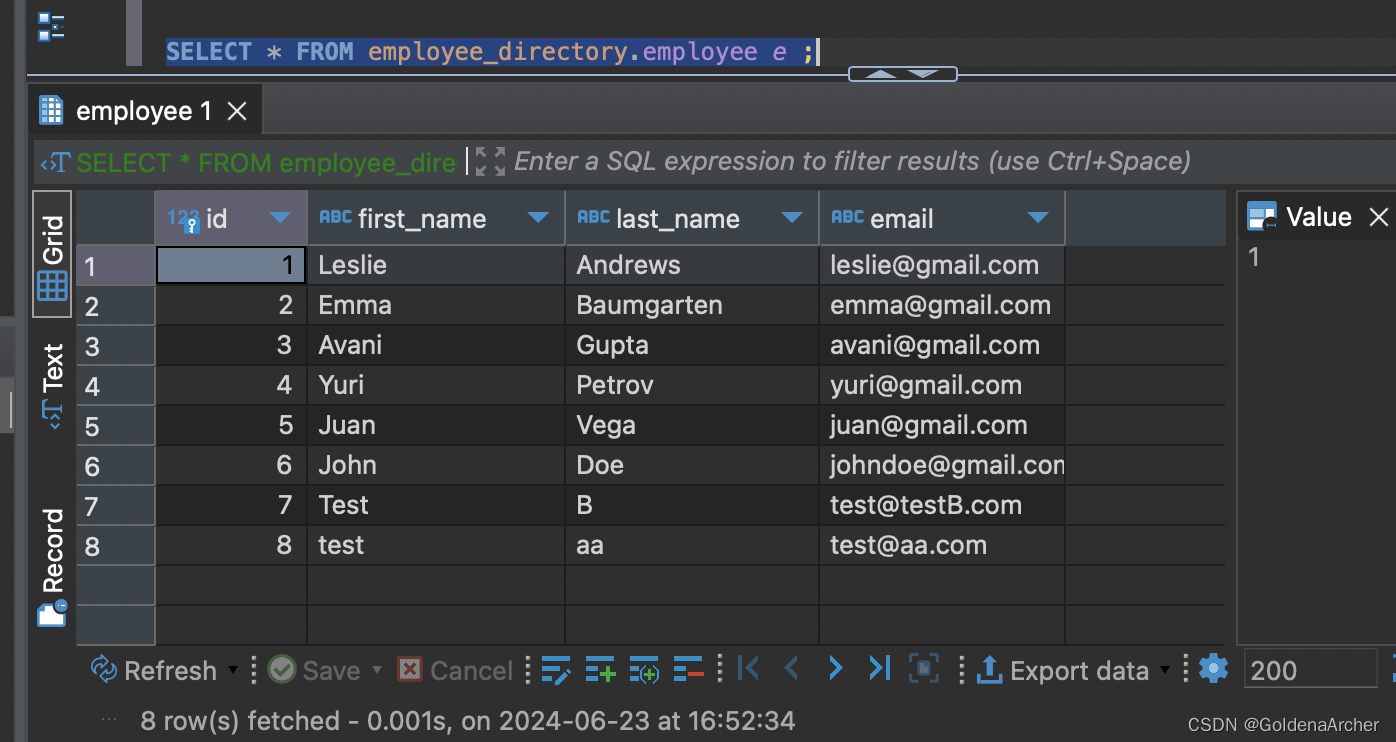Click the Export data button

point(1062,669)
